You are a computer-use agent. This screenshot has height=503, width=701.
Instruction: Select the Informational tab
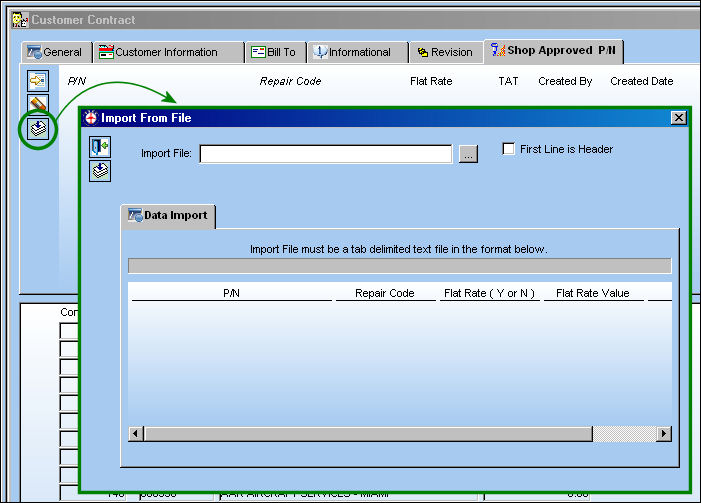pos(358,52)
